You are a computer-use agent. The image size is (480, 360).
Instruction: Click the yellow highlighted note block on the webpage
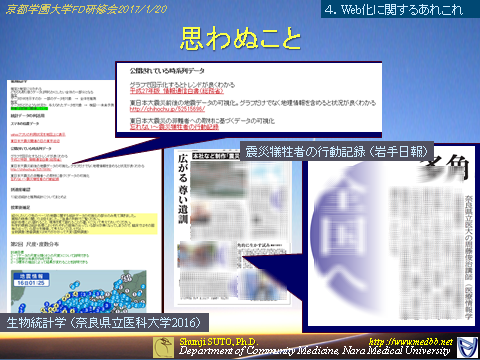point(84,223)
